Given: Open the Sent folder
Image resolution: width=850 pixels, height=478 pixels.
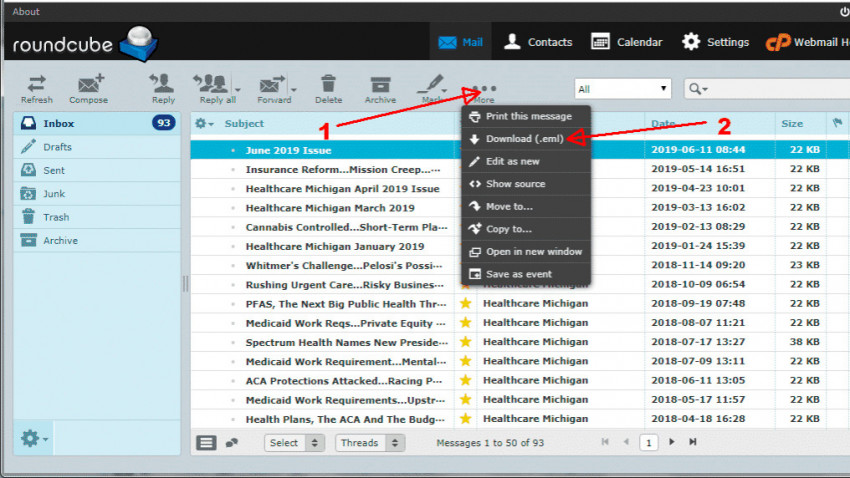Looking at the screenshot, I should (x=97, y=170).
